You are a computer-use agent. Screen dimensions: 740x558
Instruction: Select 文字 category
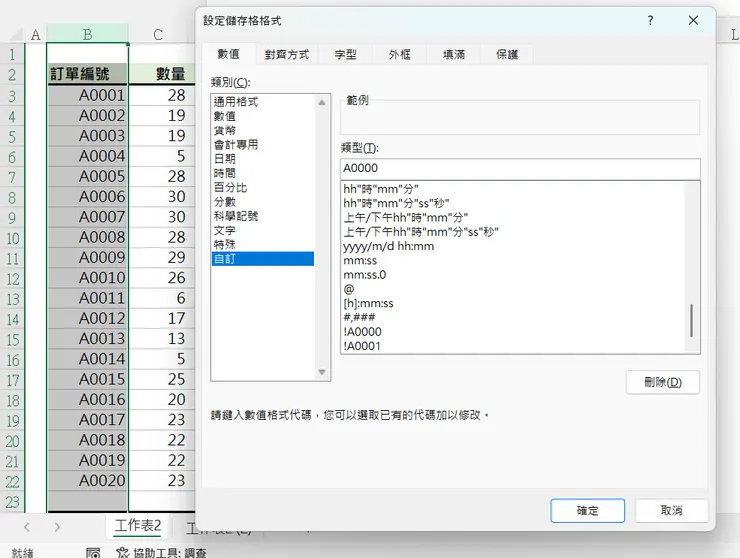pyautogui.click(x=263, y=230)
